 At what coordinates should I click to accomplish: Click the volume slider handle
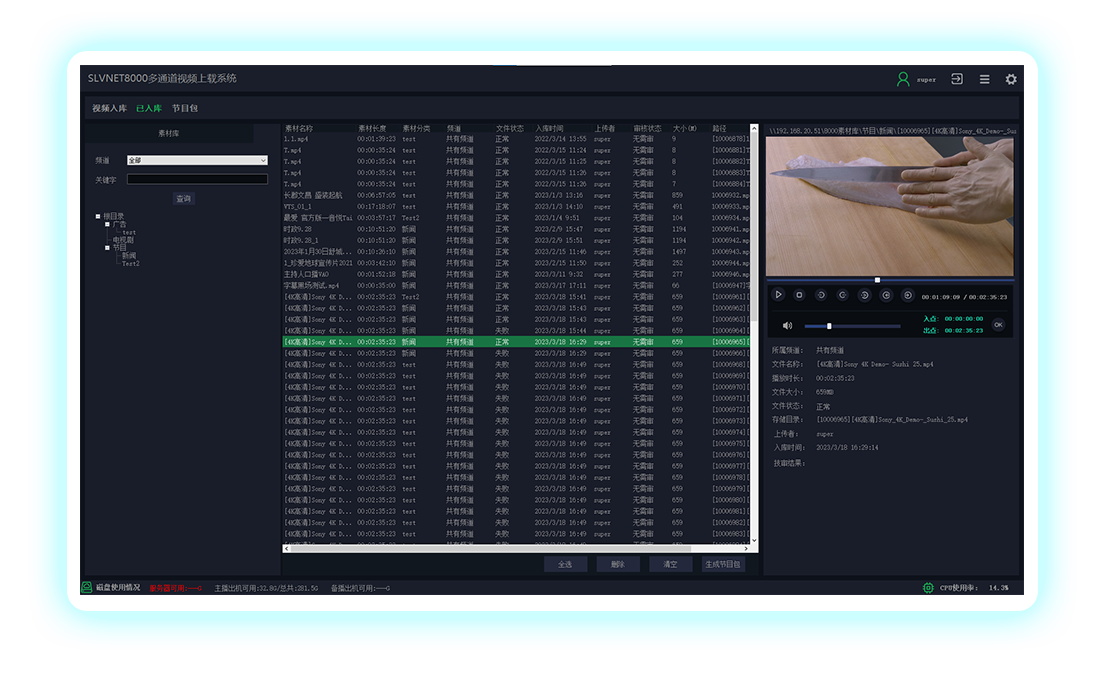tap(829, 326)
